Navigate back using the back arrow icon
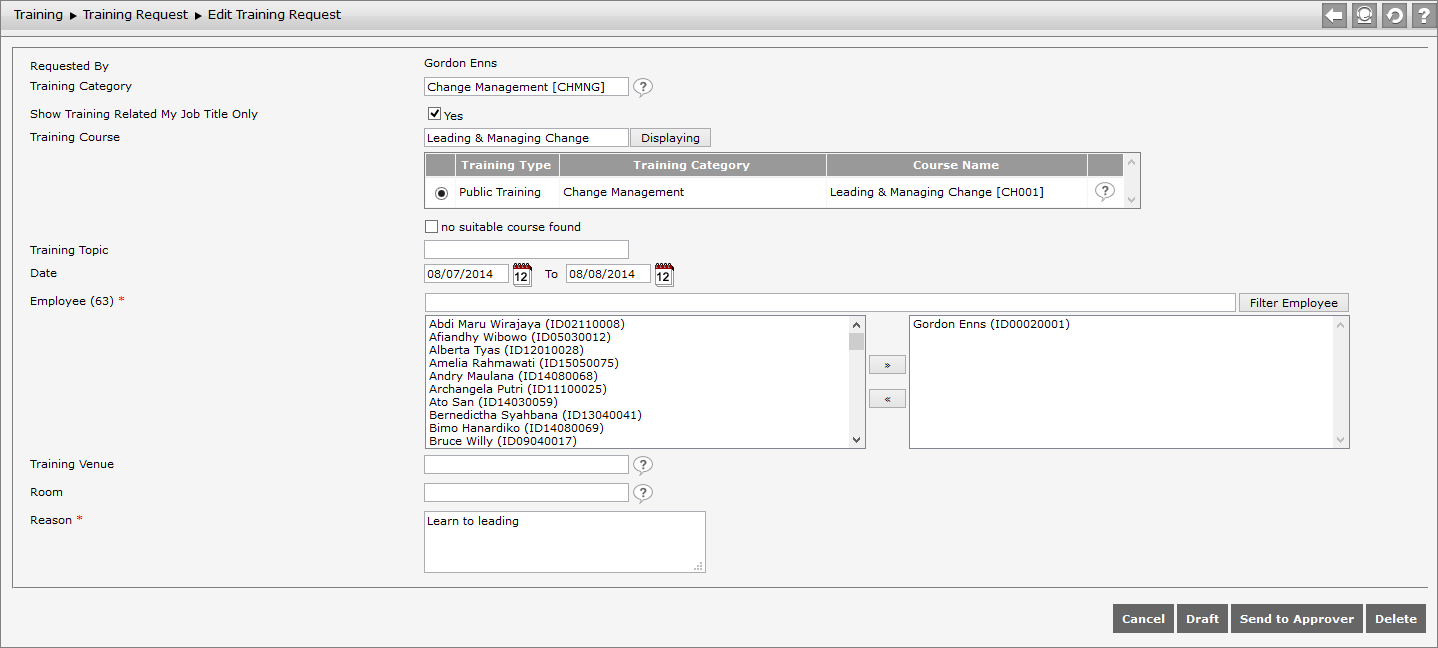This screenshot has width=1438, height=648. pyautogui.click(x=1333, y=14)
